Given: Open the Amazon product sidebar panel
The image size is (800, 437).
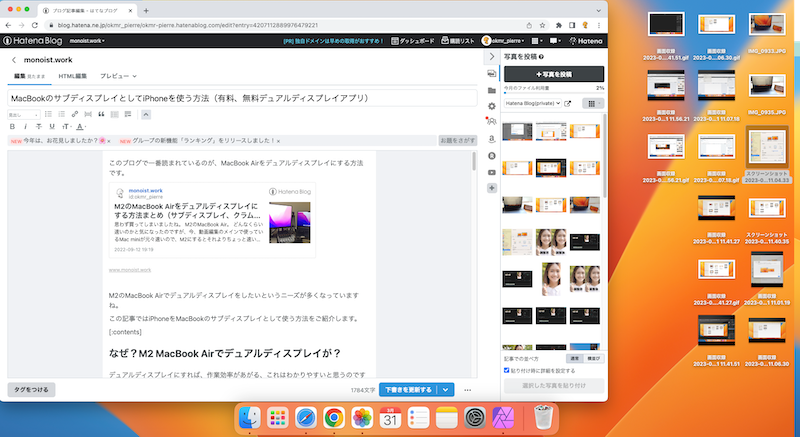Looking at the screenshot, I should pos(492,139).
